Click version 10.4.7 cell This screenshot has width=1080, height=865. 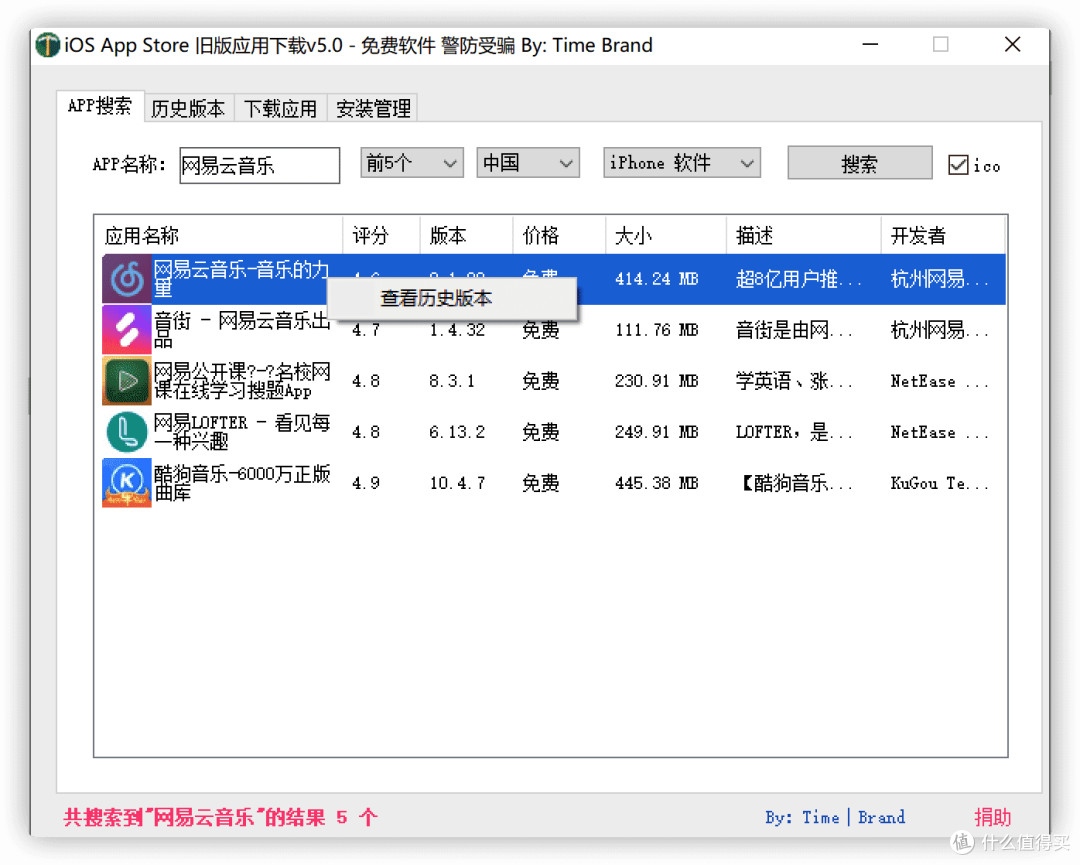(x=457, y=483)
